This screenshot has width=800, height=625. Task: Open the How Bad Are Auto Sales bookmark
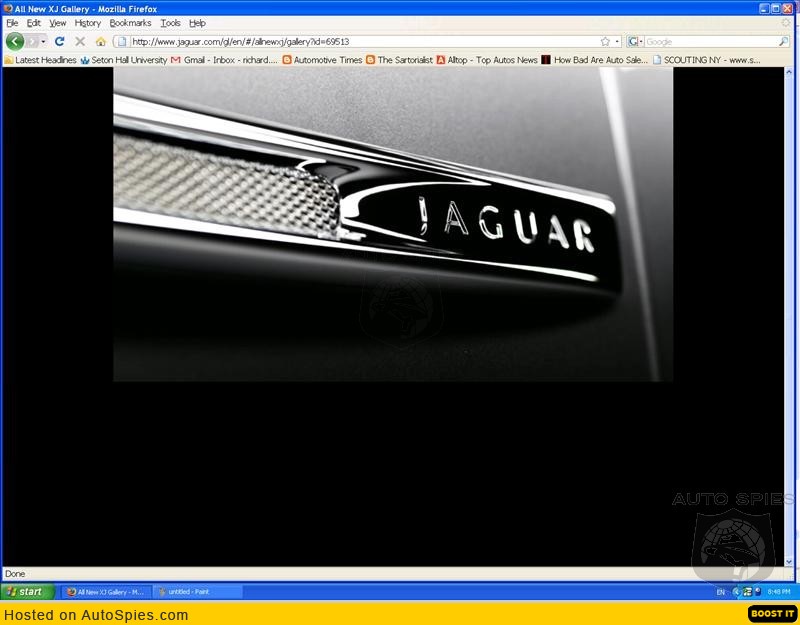point(595,60)
